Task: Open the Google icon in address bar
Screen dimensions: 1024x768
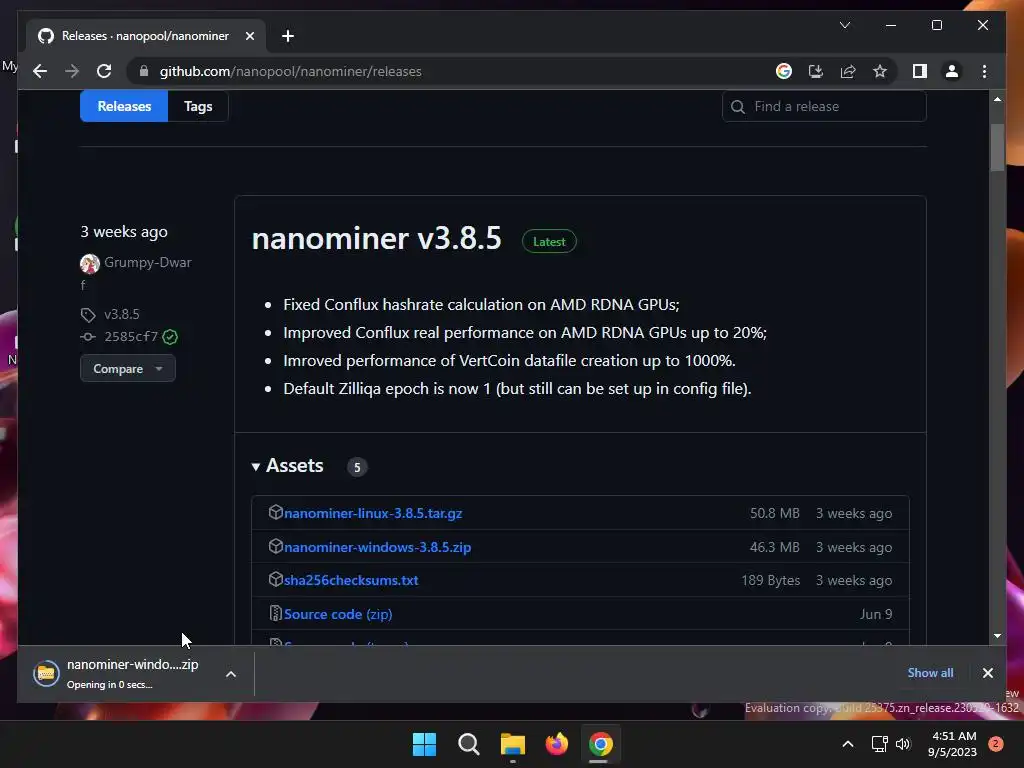Action: 784,71
